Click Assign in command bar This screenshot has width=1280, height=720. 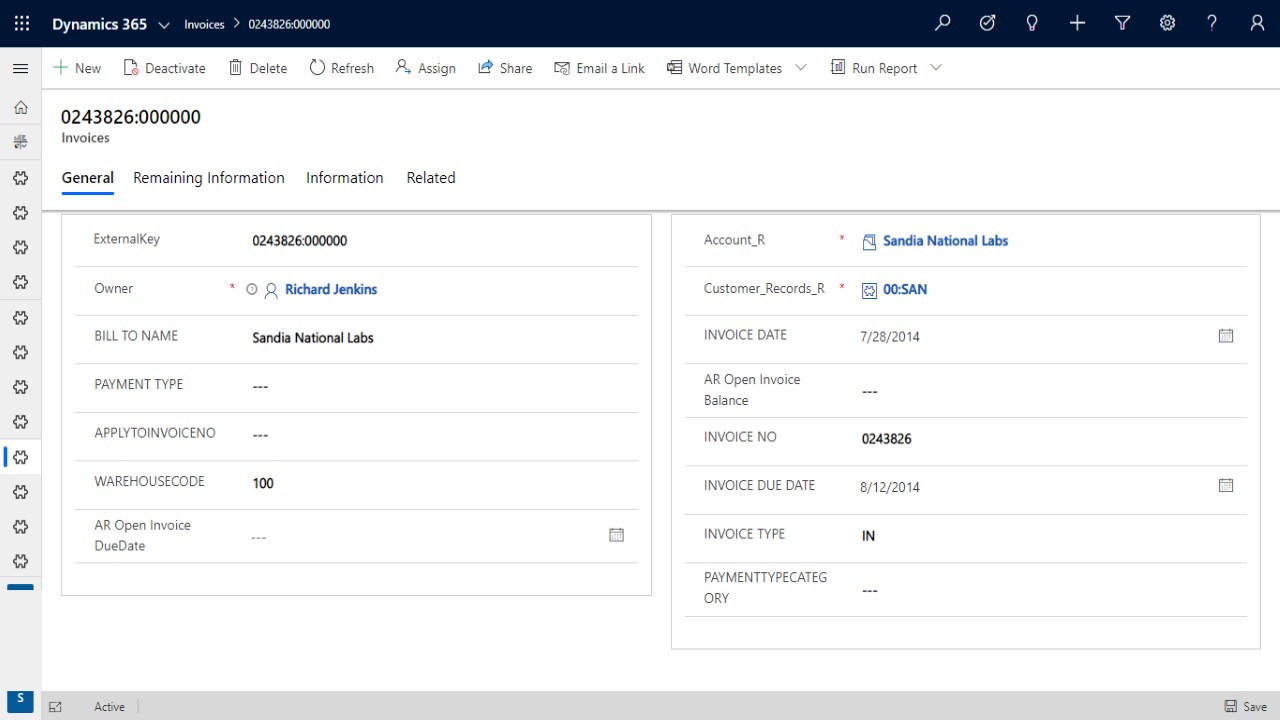426,68
